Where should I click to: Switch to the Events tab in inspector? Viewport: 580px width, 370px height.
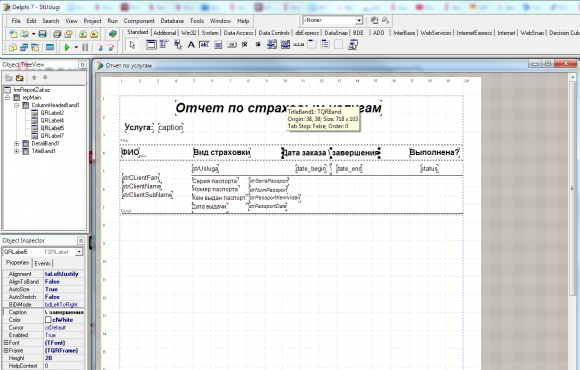[42, 263]
